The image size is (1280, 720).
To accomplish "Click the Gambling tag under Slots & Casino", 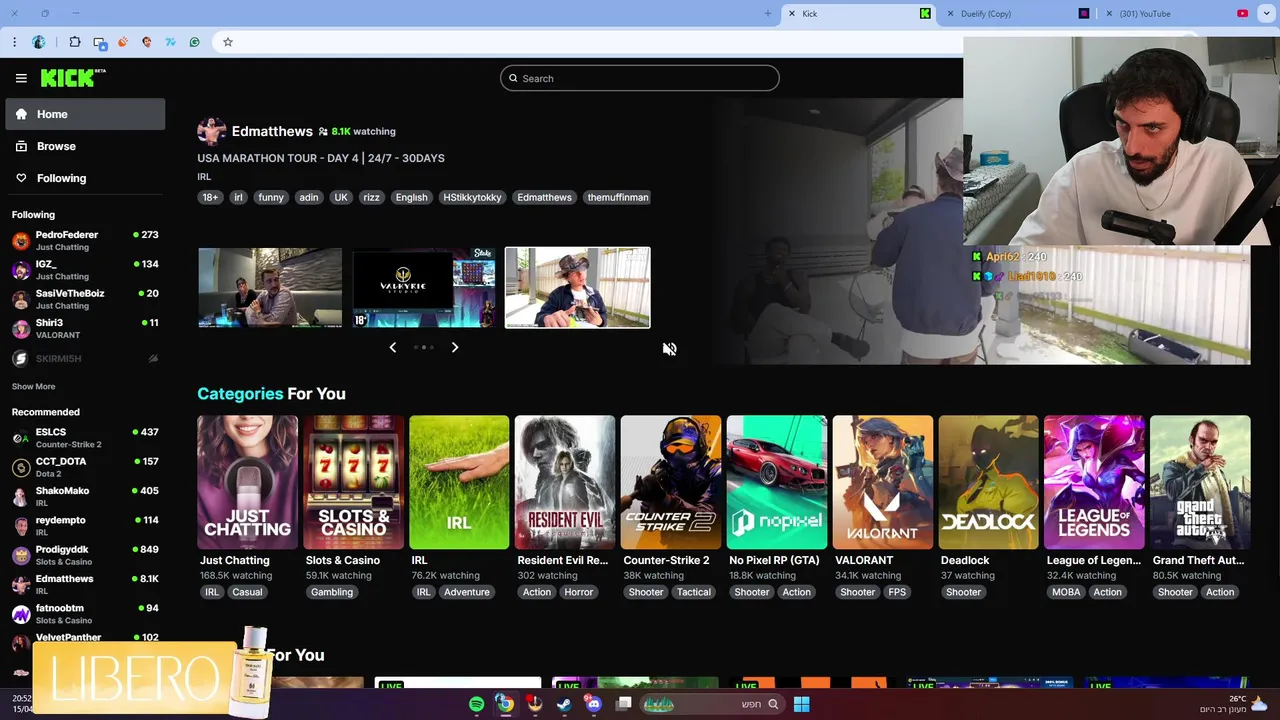I will [x=332, y=592].
